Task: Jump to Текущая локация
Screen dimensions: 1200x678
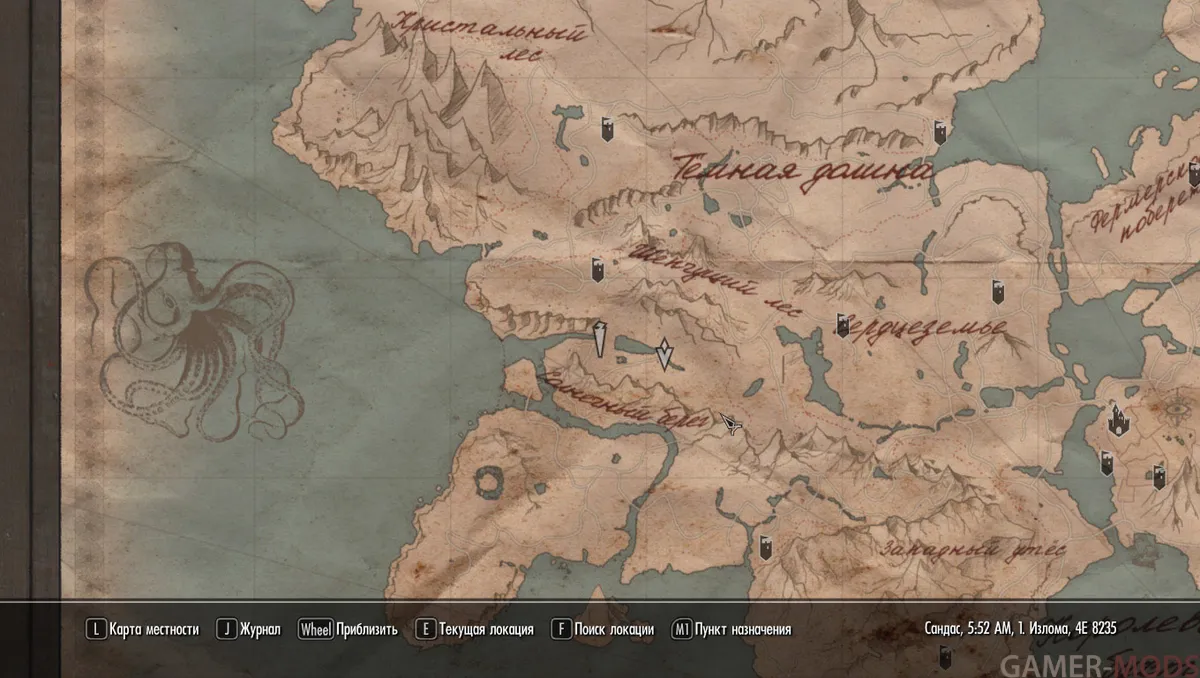Action: coord(475,630)
